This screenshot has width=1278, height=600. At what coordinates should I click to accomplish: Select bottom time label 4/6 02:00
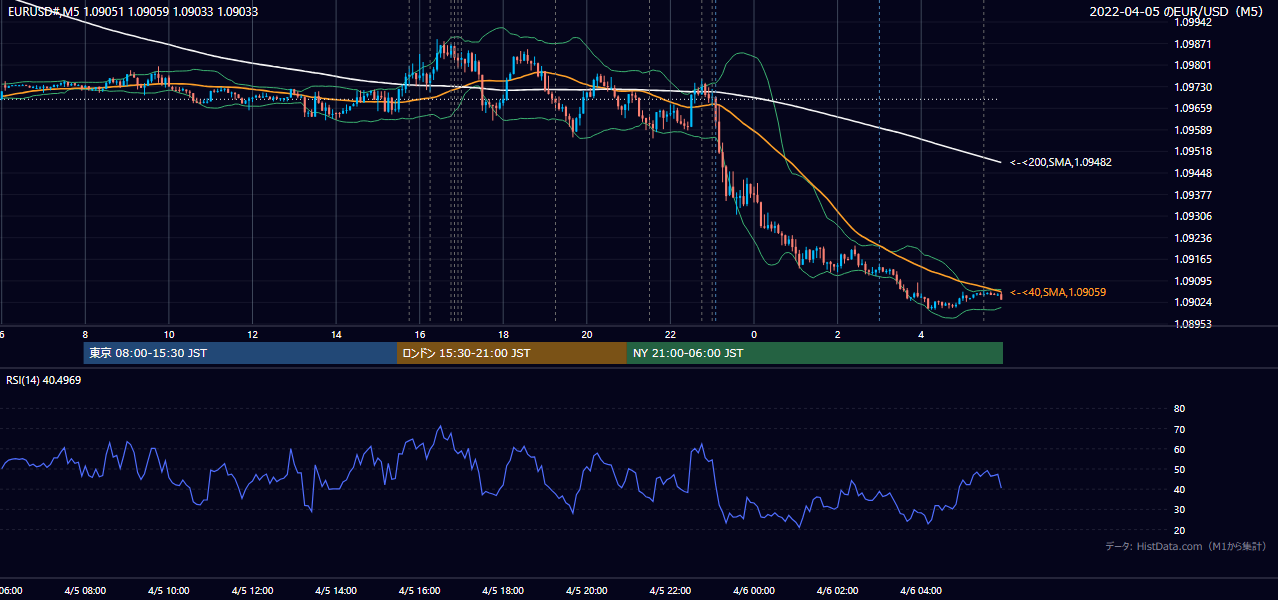pyautogui.click(x=838, y=591)
